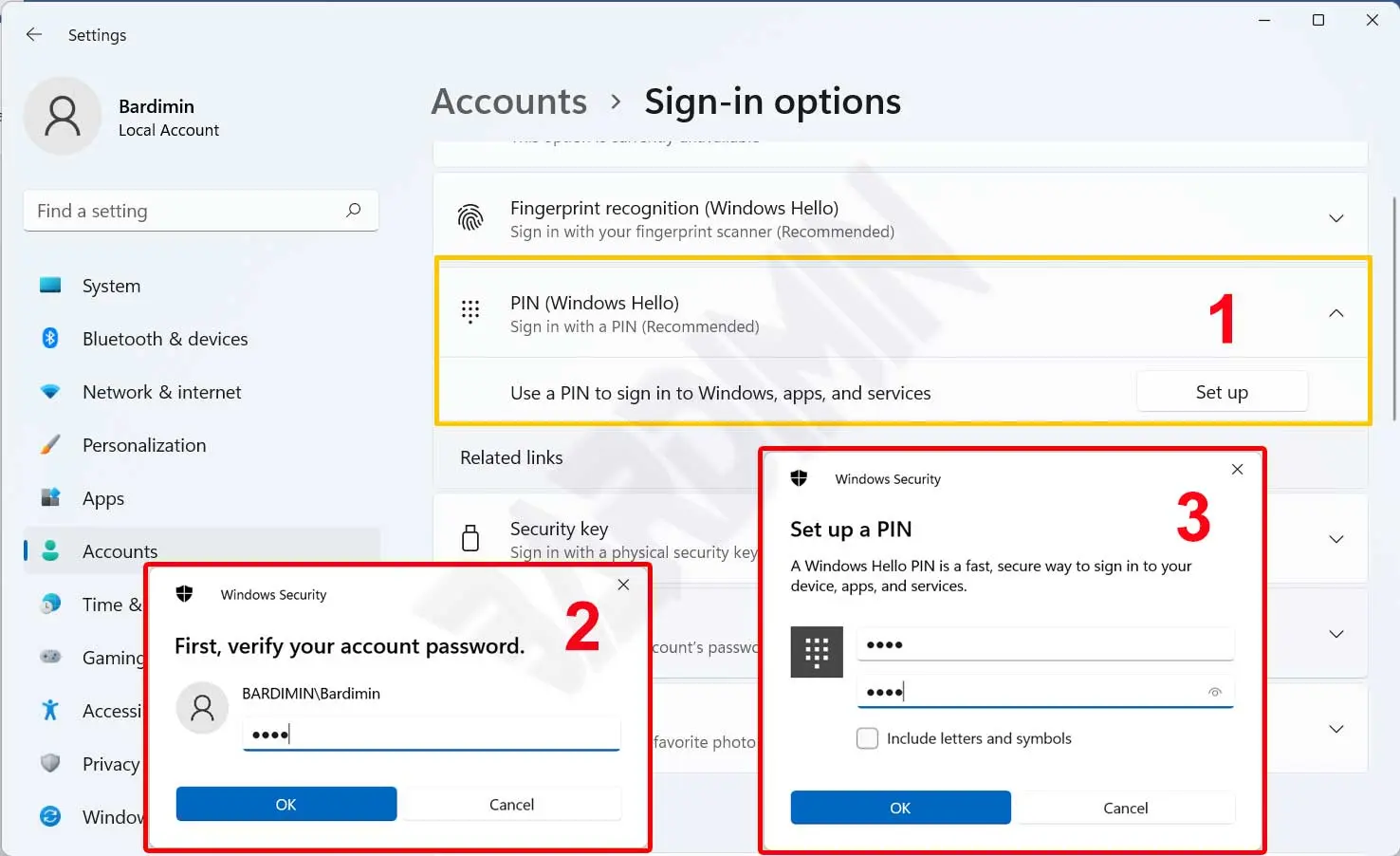The width and height of the screenshot is (1400, 856).
Task: Click the Security key USB icon
Action: (470, 538)
